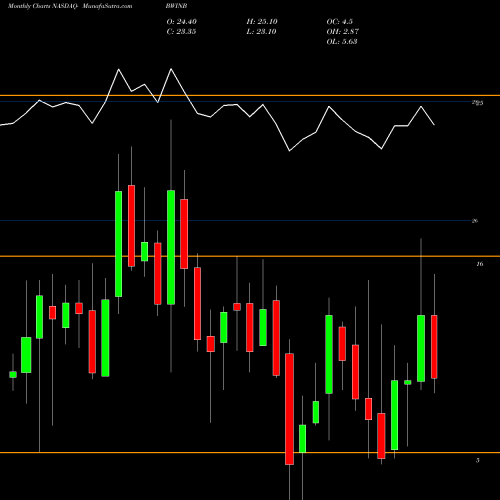
Task: Click the 'OC: 4.5' value
Action: 340,22
